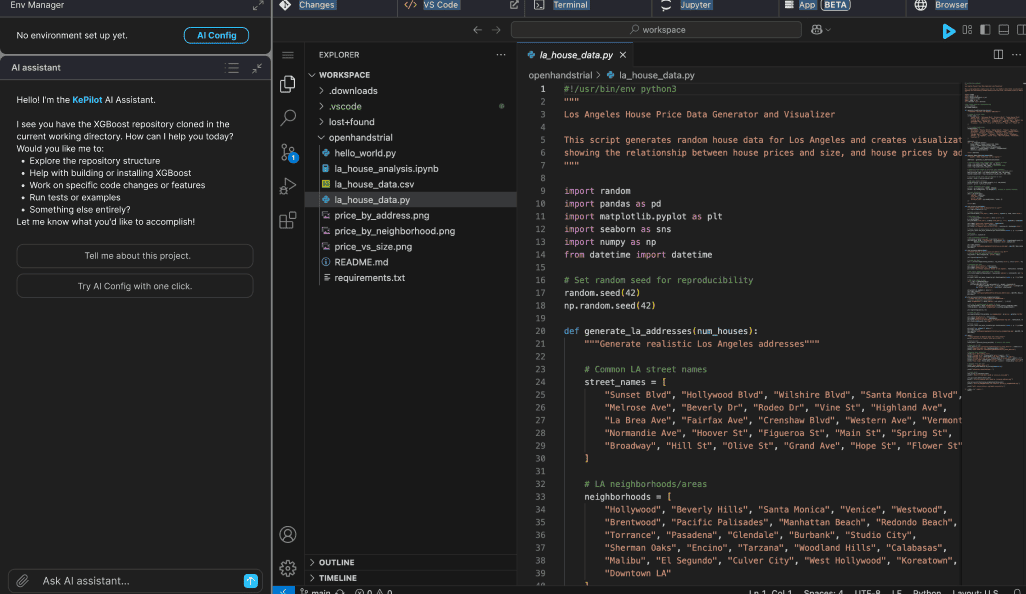This screenshot has height=594, width=1026.
Task: Click Explorer's three-dot Views and More Actions
Action: [501, 55]
